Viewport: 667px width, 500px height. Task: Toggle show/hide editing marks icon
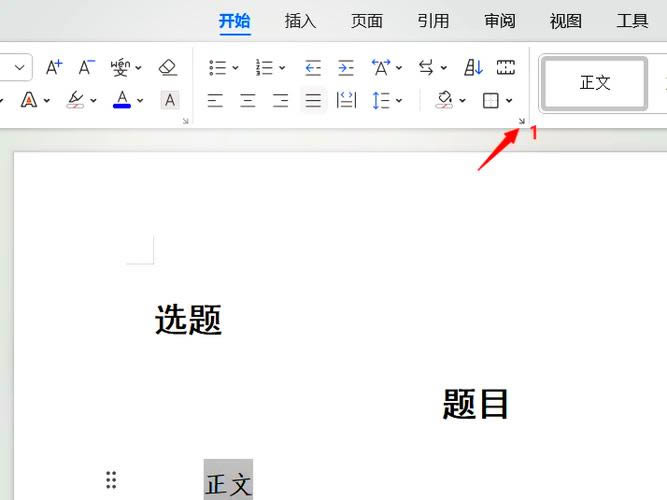tap(506, 67)
